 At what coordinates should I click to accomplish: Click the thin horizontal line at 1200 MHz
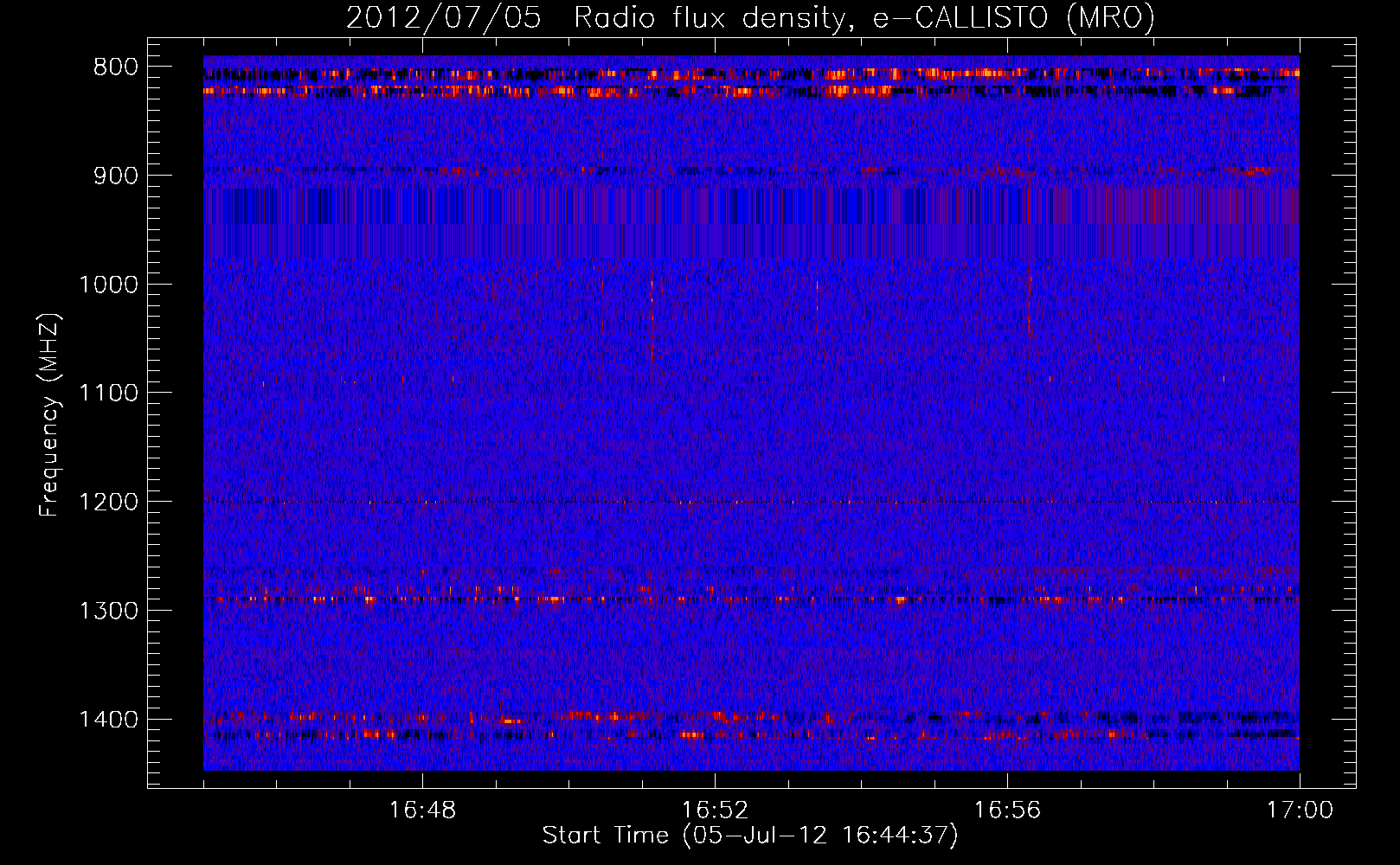[751, 502]
